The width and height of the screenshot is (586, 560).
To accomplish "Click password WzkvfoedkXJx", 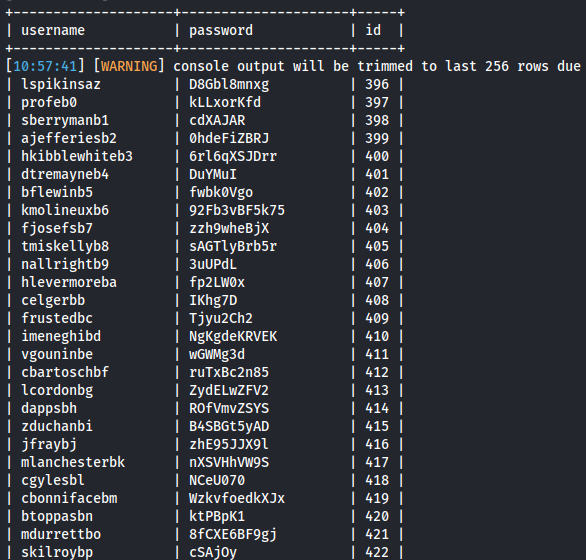I will click(237, 498).
